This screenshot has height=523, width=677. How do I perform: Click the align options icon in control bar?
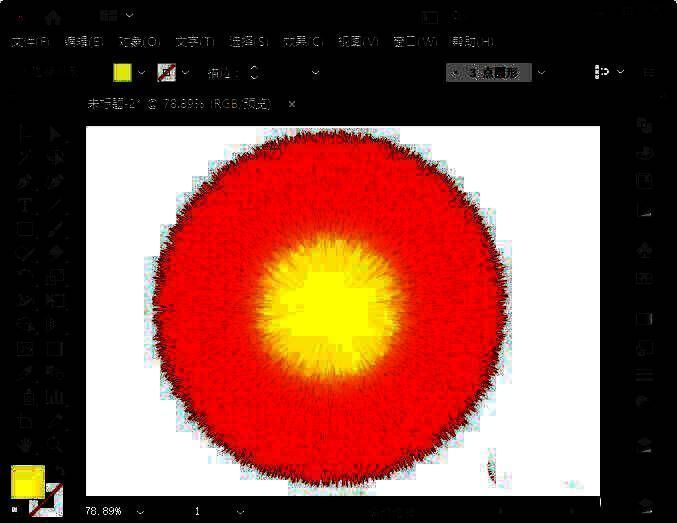602,72
